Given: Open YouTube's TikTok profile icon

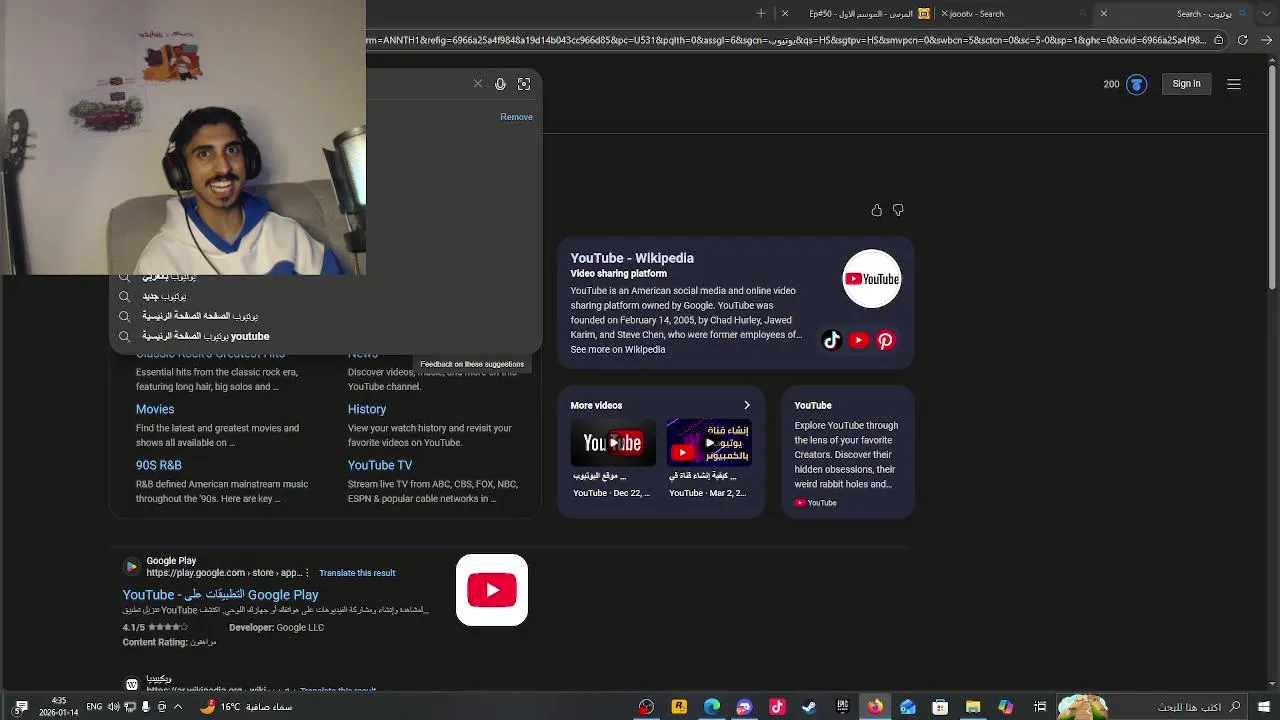Looking at the screenshot, I should point(832,340).
